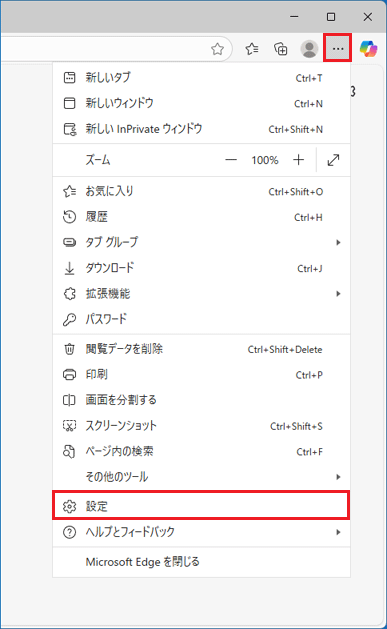Click the スクリーンショット scissors icon
Image resolution: width=387 pixels, height=629 pixels.
69,426
